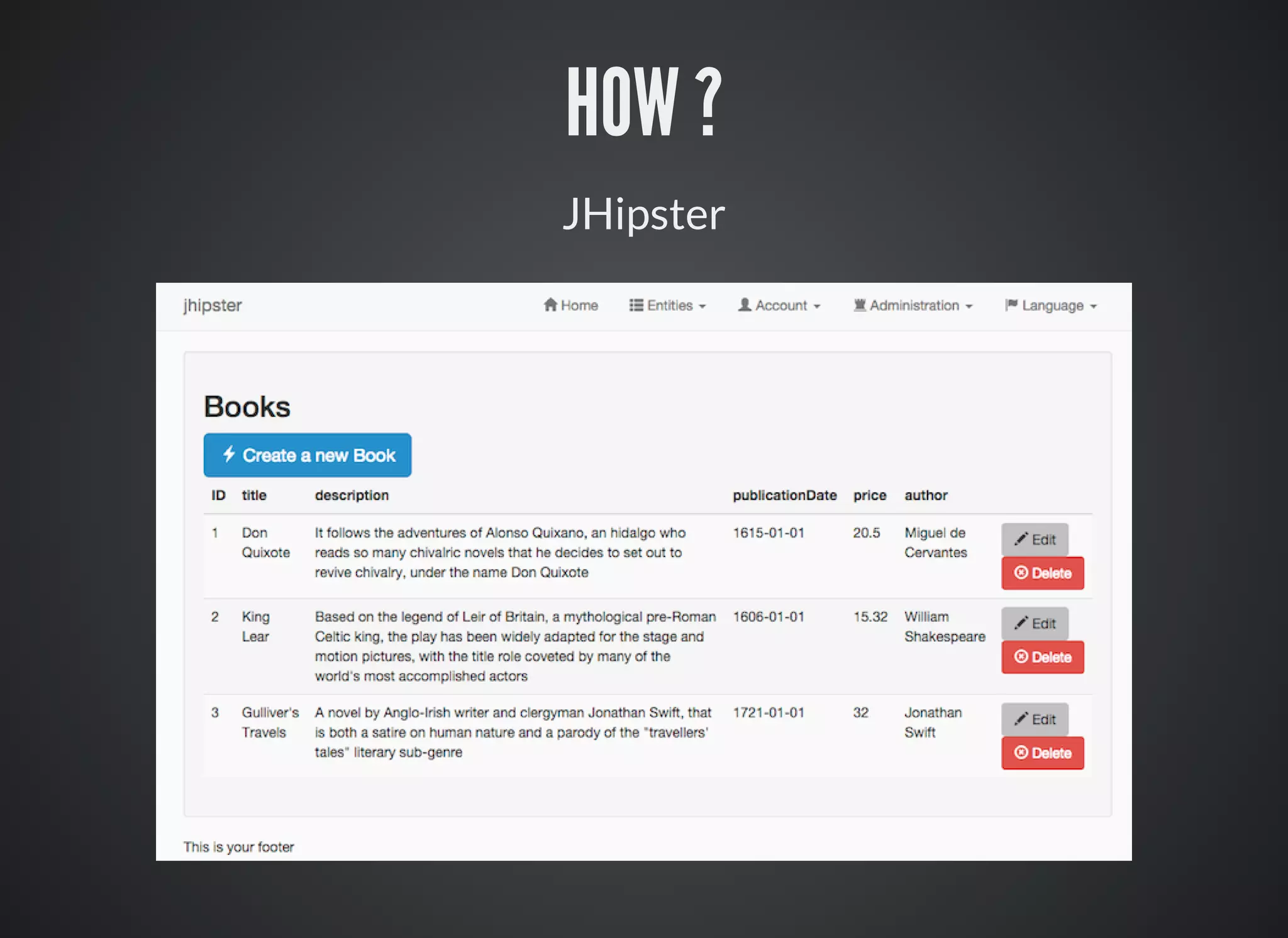The width and height of the screenshot is (1288, 938).
Task: Click author Jonathan Swift
Action: [933, 722]
